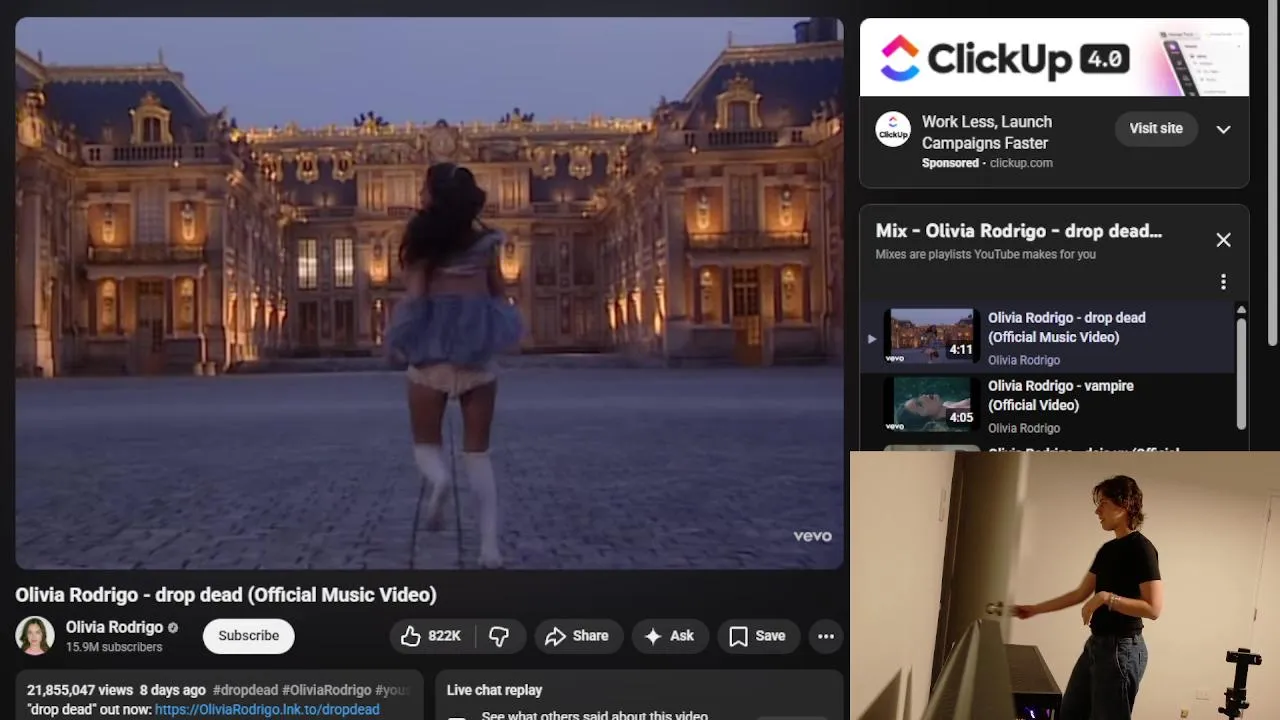Click the Live chat replay heading
Viewport: 1280px width, 720px height.
494,690
